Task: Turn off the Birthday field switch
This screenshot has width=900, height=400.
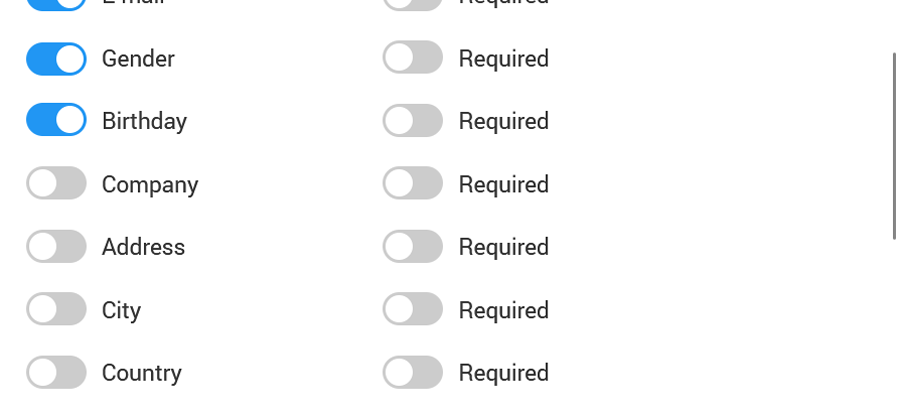Action: (x=56, y=120)
